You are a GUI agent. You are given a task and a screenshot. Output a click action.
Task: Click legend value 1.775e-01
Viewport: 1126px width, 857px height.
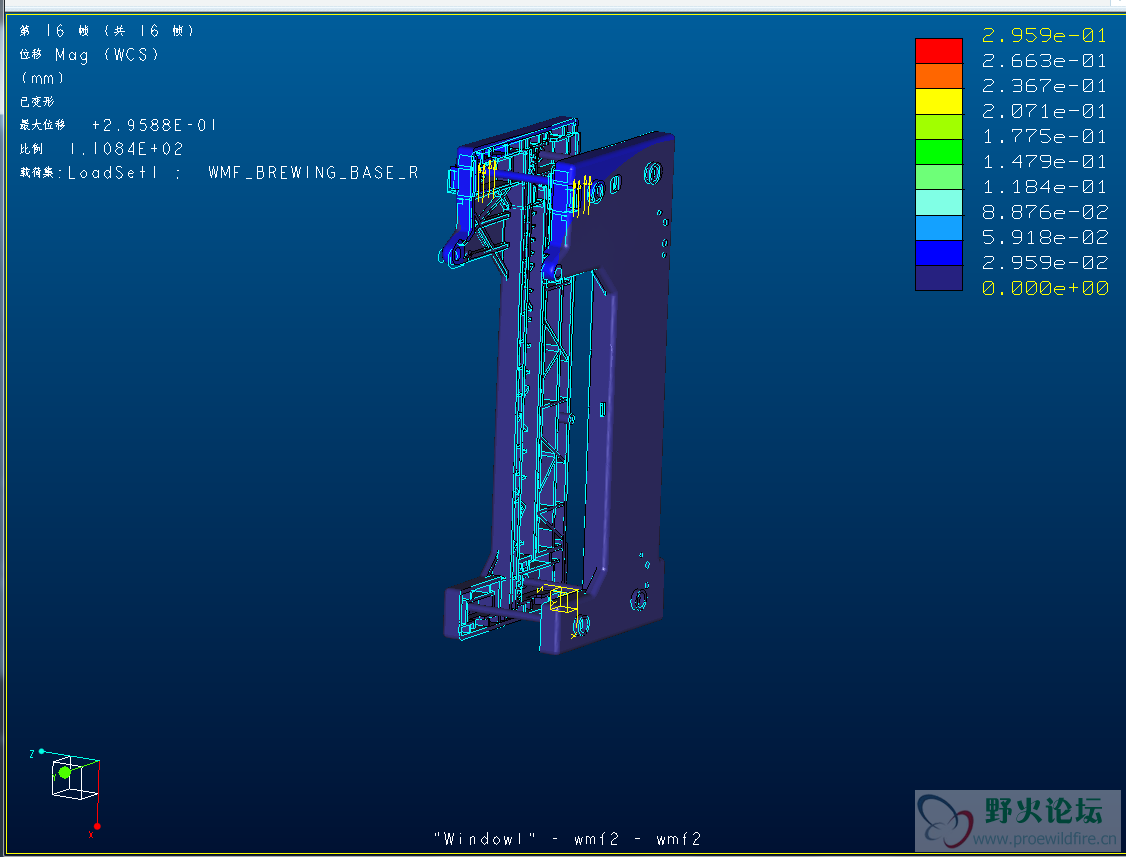(1045, 136)
